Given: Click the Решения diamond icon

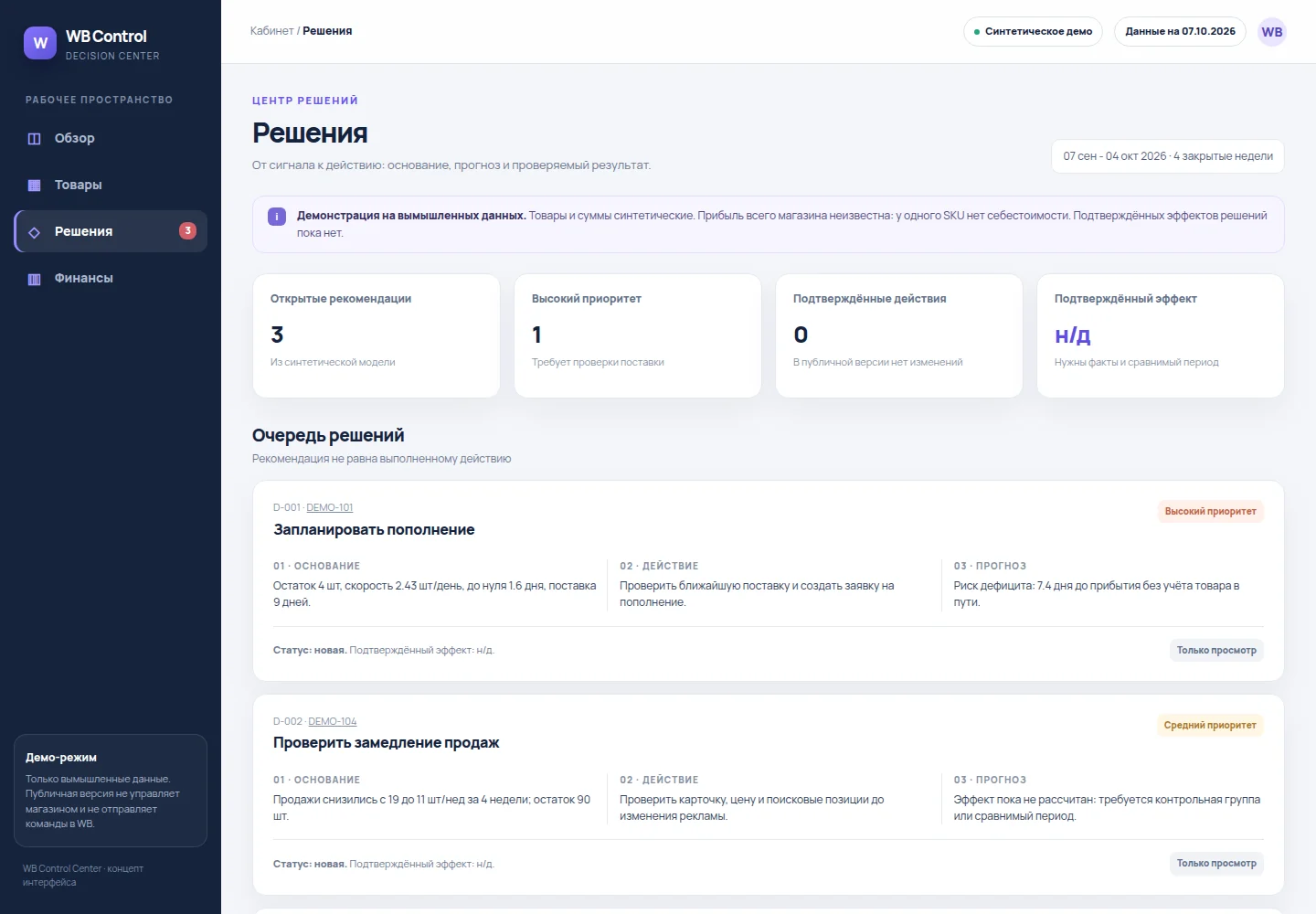Looking at the screenshot, I should 35,232.
